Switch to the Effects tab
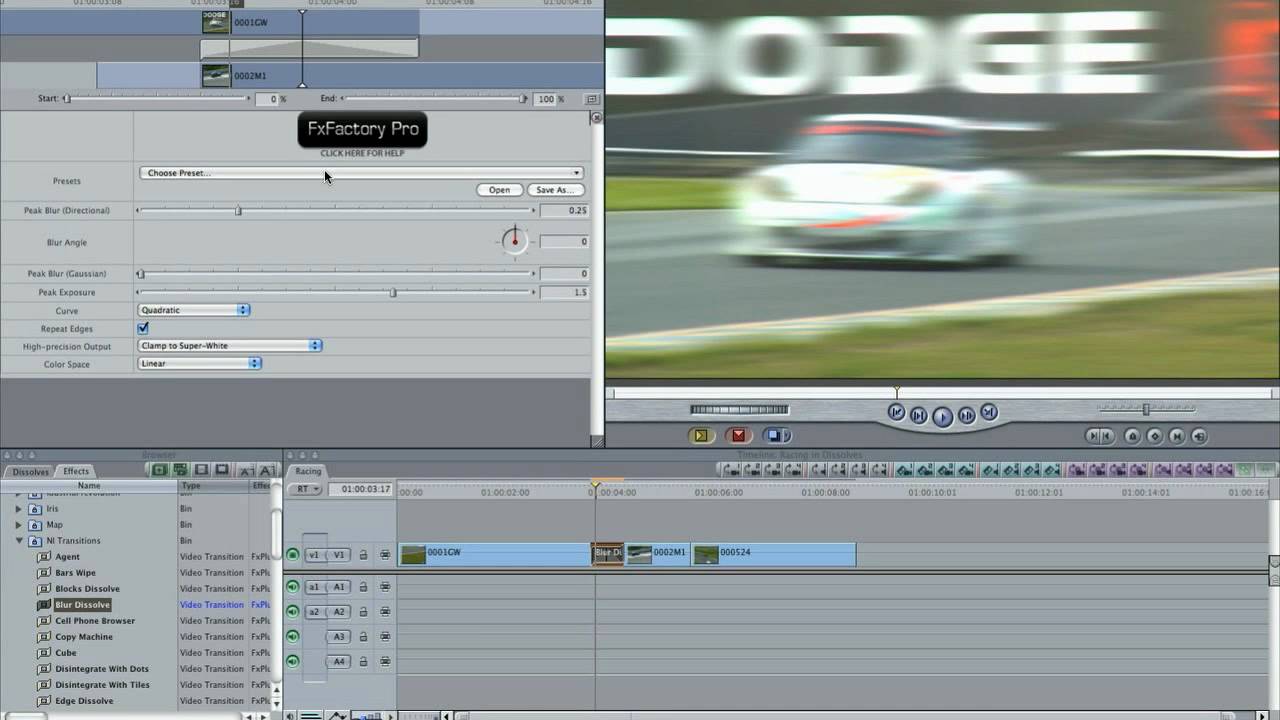 click(x=76, y=471)
